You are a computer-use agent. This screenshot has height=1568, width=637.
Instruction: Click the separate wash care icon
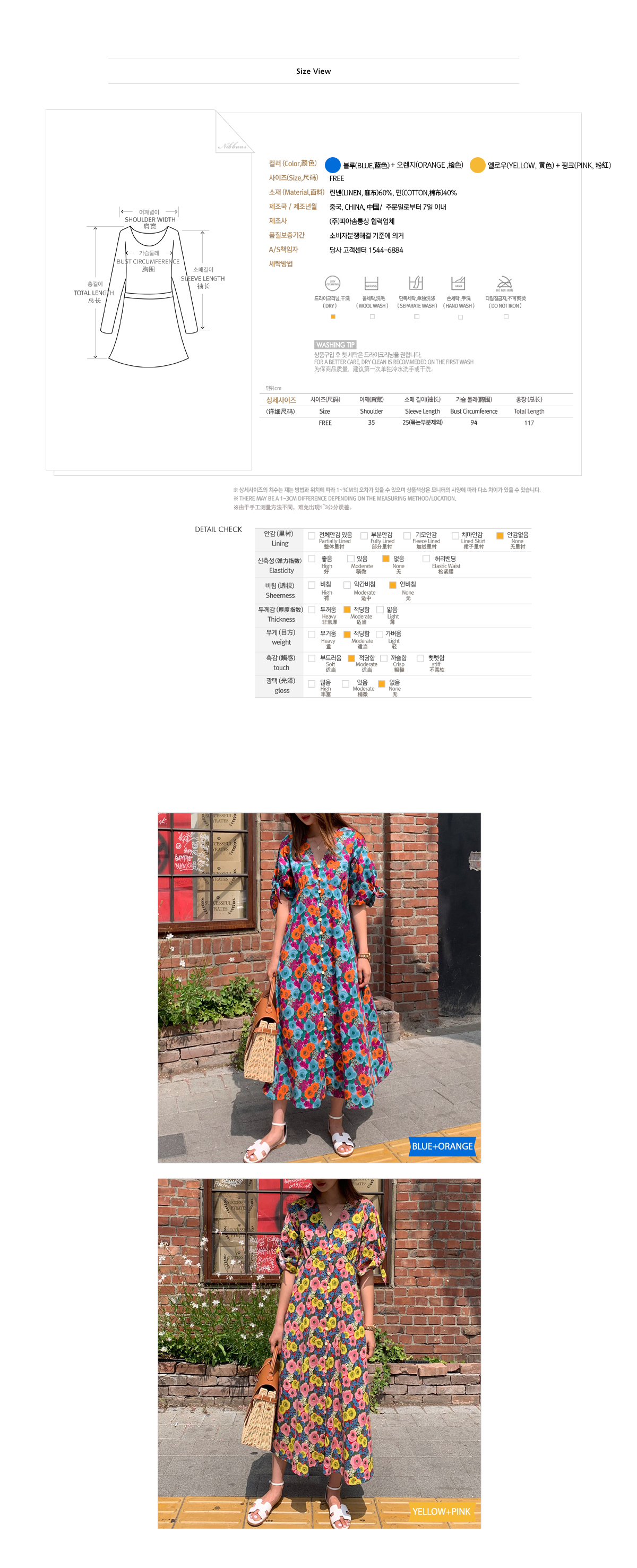coord(416,283)
